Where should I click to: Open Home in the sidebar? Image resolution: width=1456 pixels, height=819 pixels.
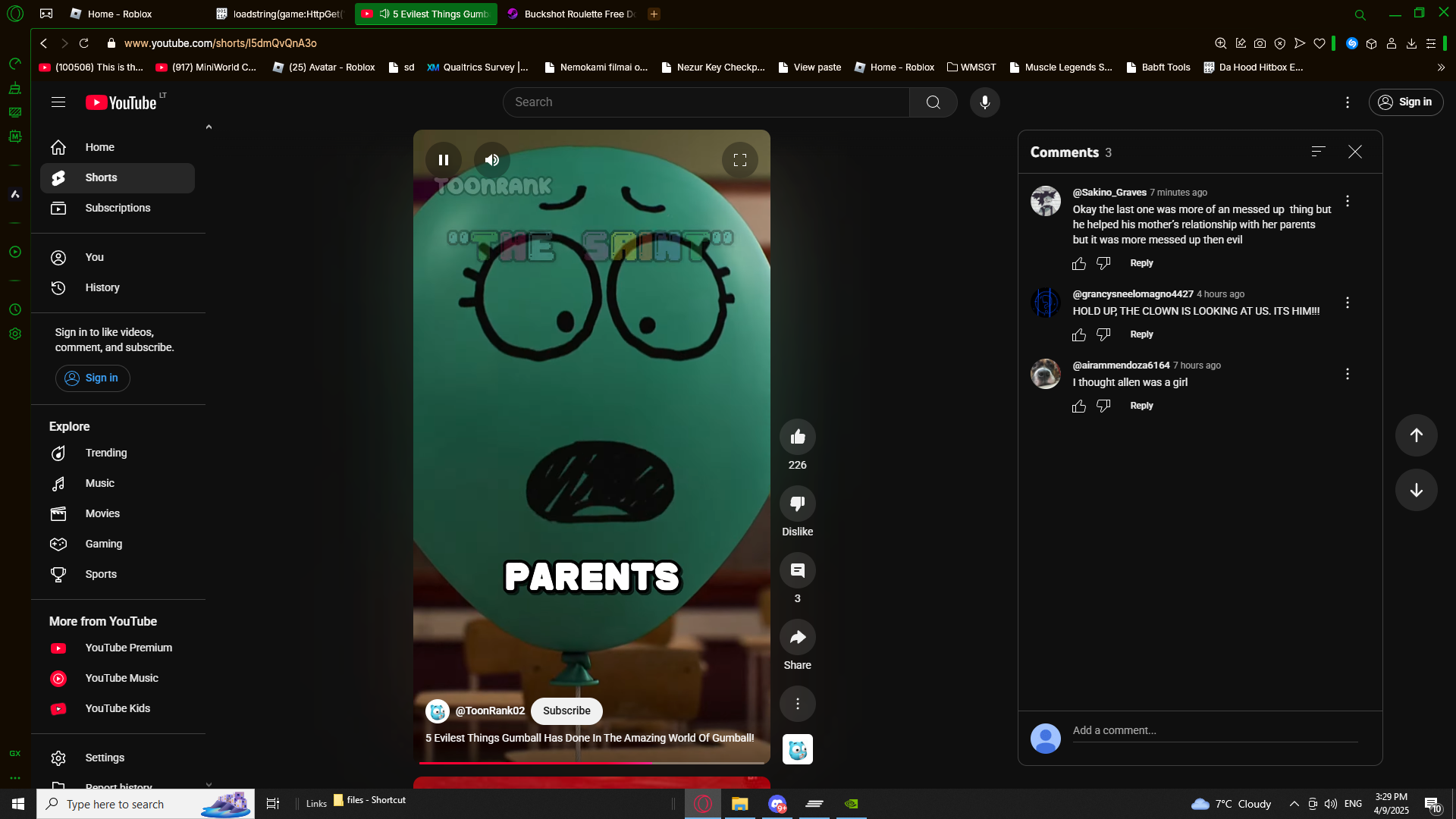pos(118,147)
